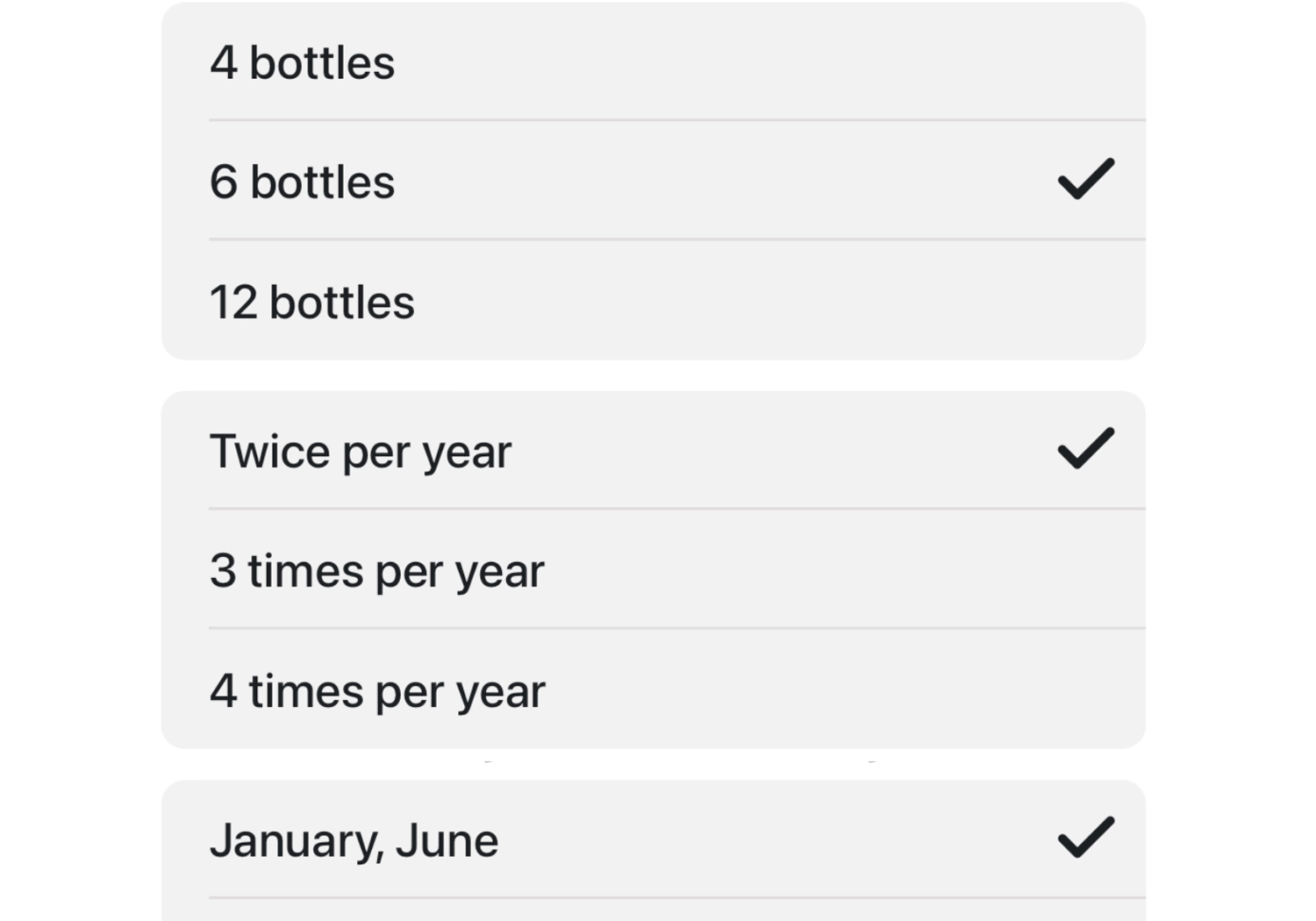The width and height of the screenshot is (1316, 921).
Task: Click the checkmark beside January, June
Action: click(x=1086, y=837)
